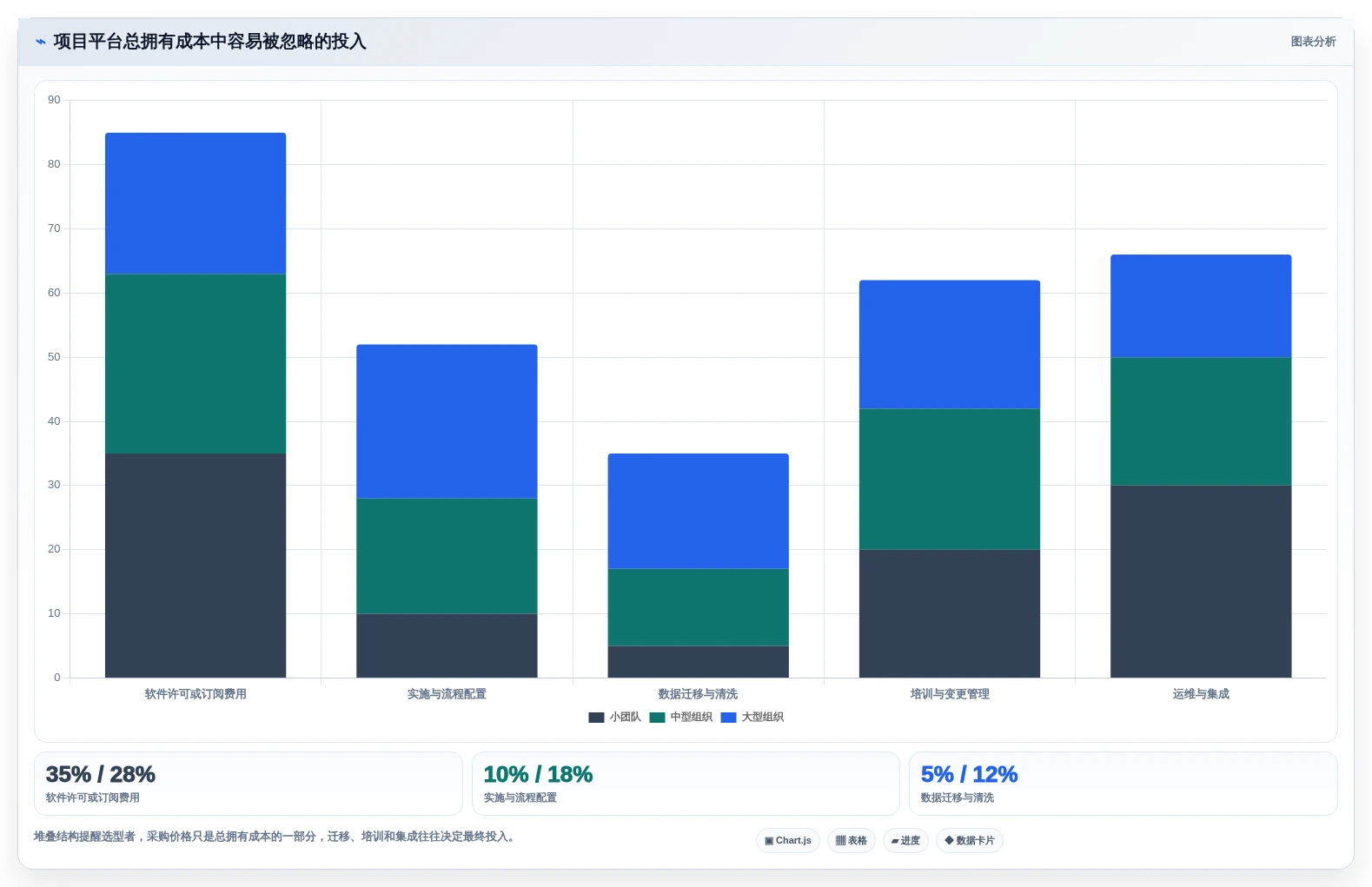This screenshot has width=1372, height=887.
Task: Toggle the 中型组织 legend color swatch
Action: (x=657, y=718)
